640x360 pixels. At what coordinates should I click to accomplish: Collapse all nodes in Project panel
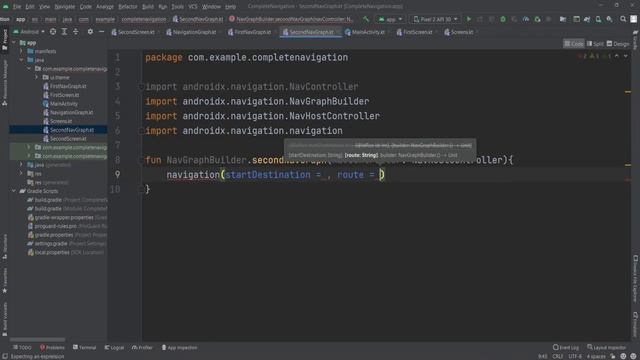[x=76, y=32]
